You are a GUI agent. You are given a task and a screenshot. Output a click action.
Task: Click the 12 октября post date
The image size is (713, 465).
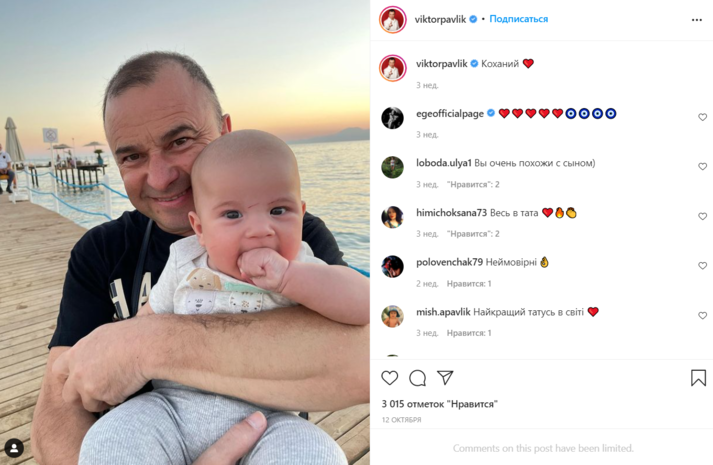[402, 420]
